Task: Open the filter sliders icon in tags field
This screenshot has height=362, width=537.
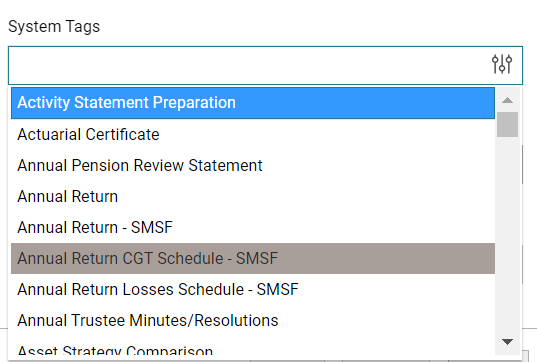Action: click(502, 64)
